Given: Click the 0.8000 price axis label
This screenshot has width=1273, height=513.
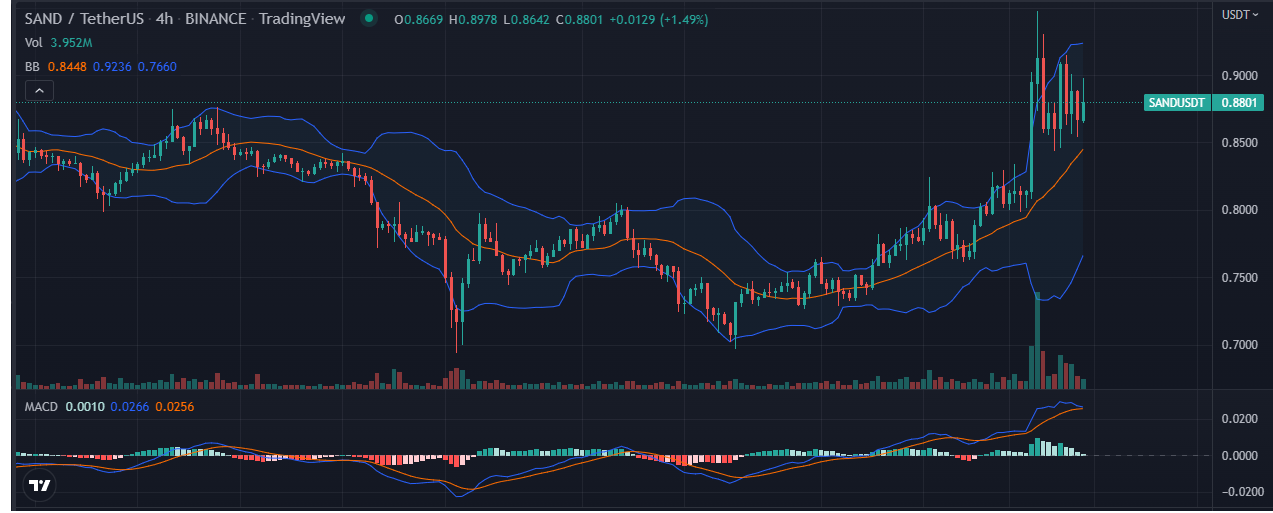Looking at the screenshot, I should [x=1238, y=210].
